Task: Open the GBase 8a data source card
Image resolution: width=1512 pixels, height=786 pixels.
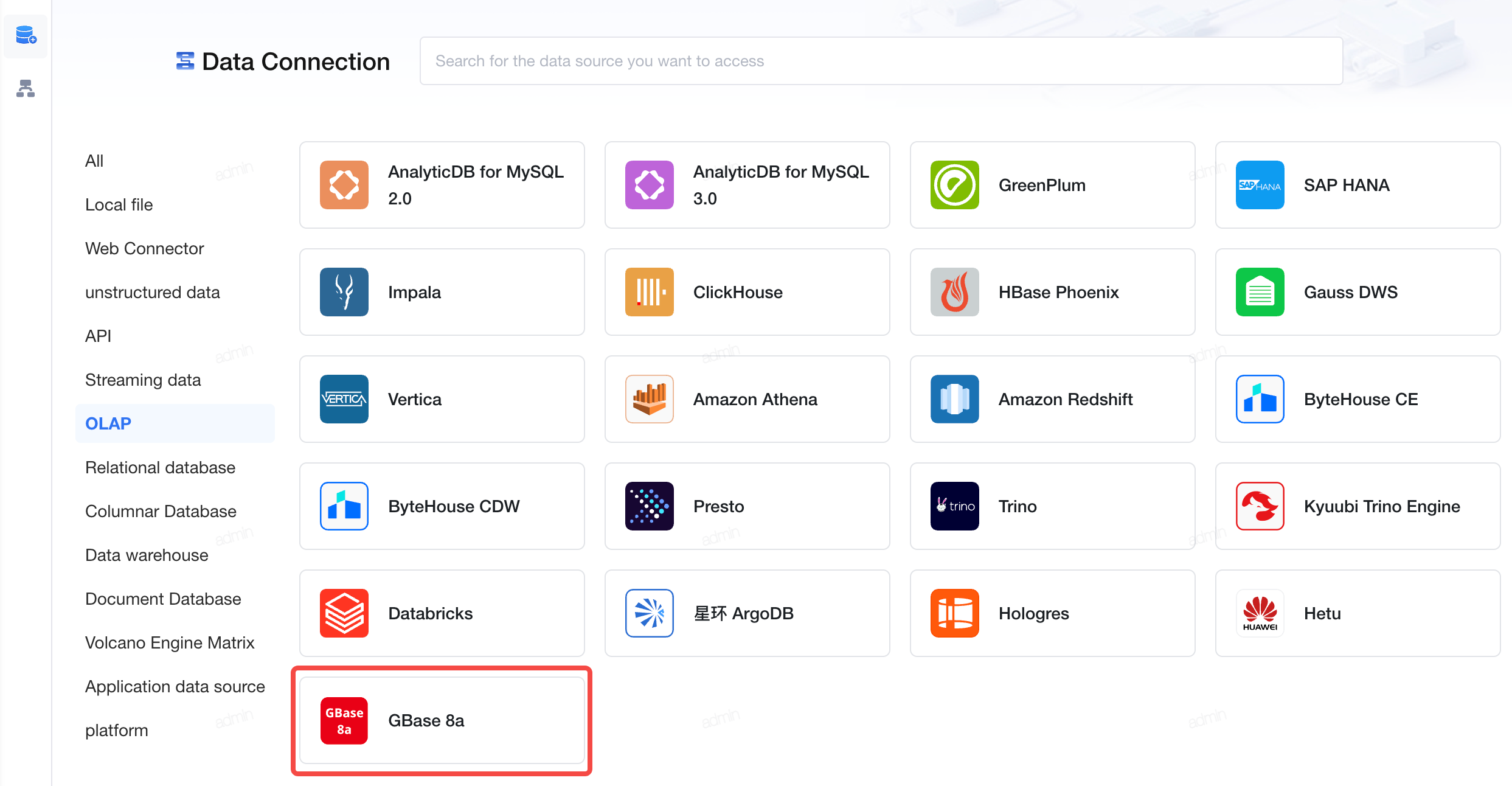Action: pos(442,720)
